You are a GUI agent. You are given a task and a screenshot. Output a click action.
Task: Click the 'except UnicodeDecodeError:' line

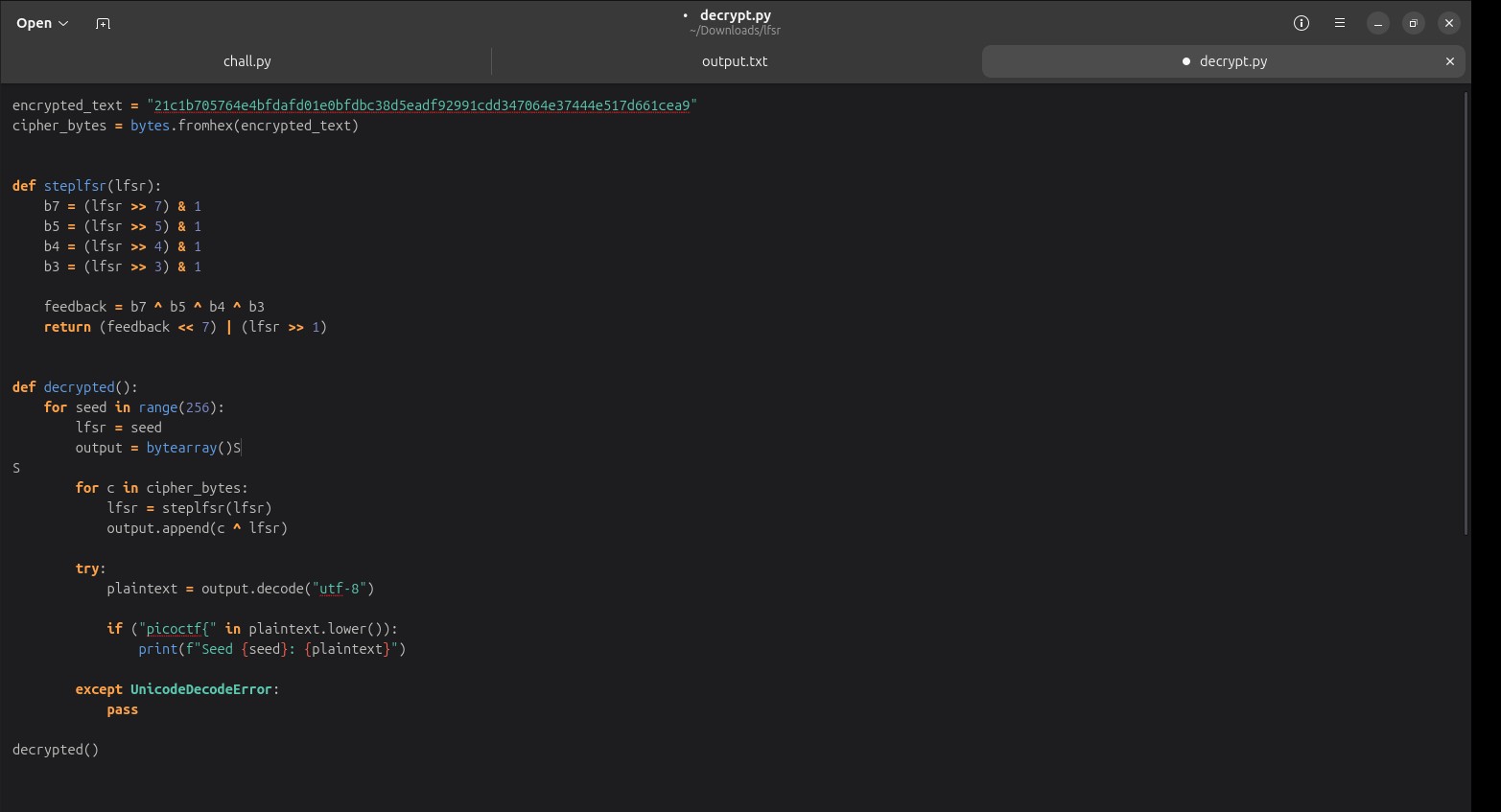tap(177, 689)
